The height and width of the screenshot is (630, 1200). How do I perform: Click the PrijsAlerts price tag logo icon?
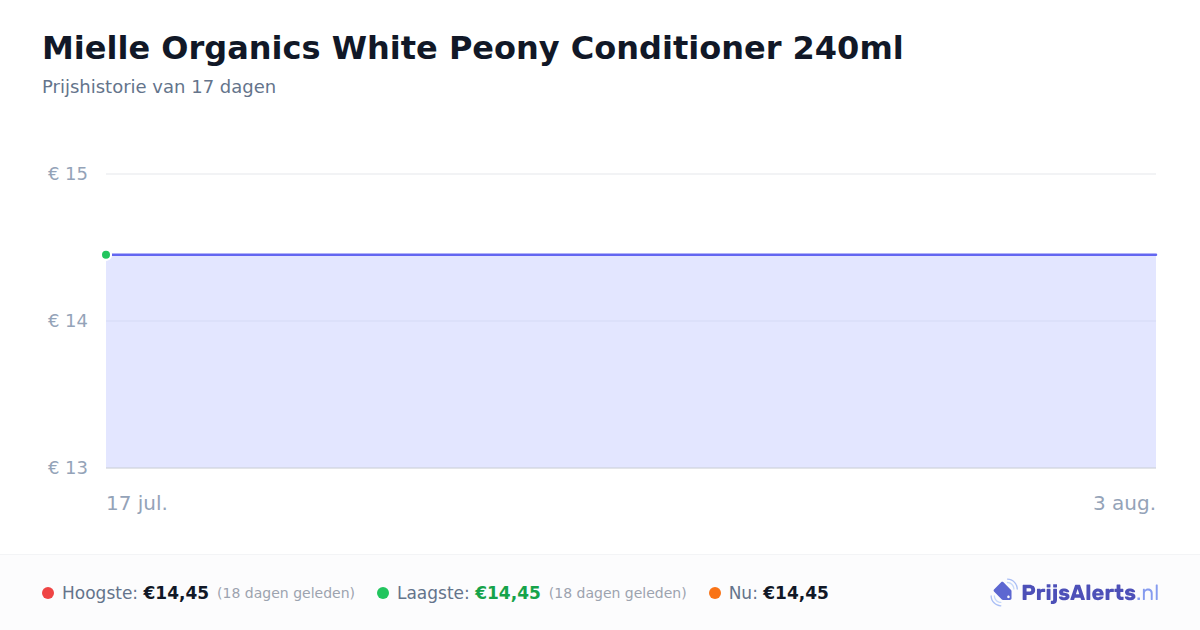(x=1003, y=593)
